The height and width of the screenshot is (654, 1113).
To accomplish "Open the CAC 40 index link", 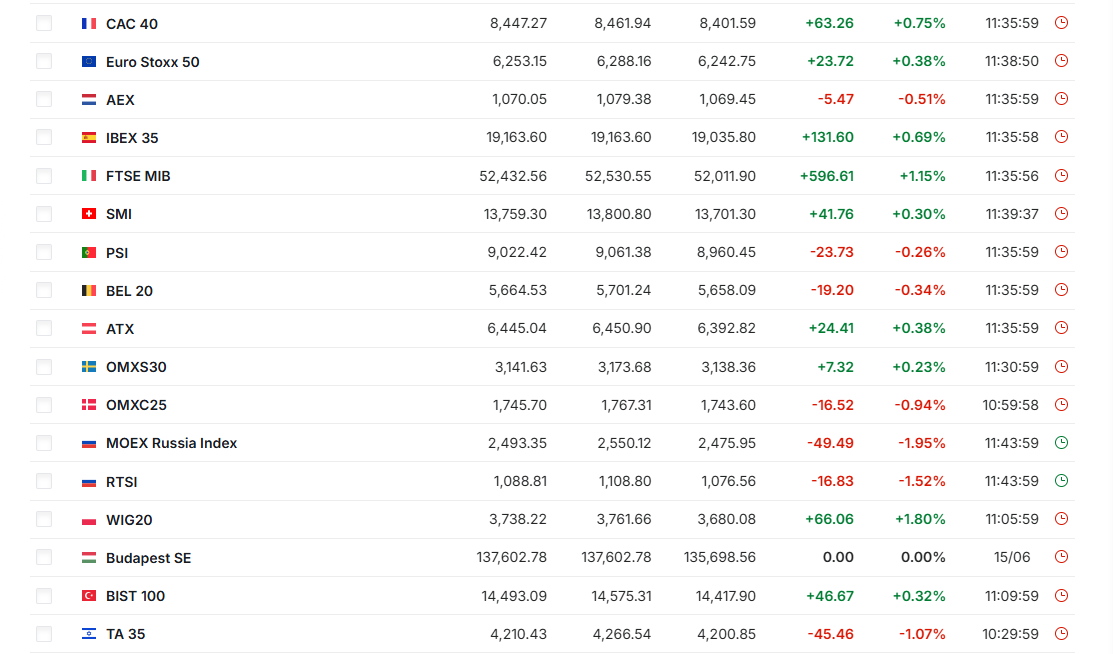I will [x=132, y=24].
